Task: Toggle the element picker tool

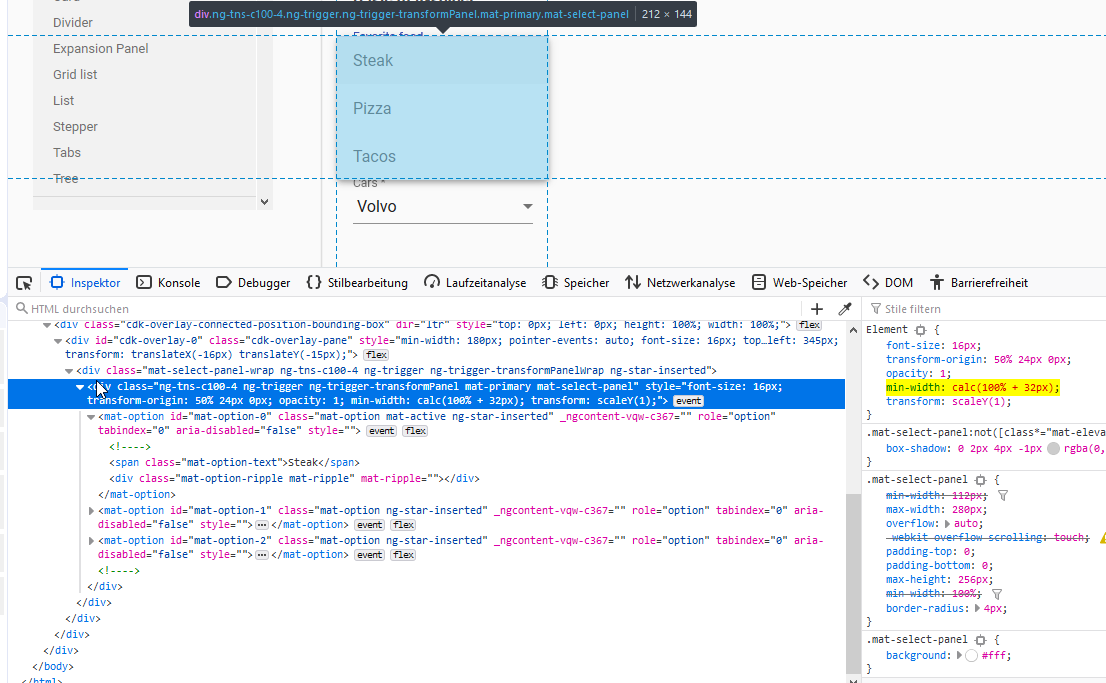Action: click(24, 282)
